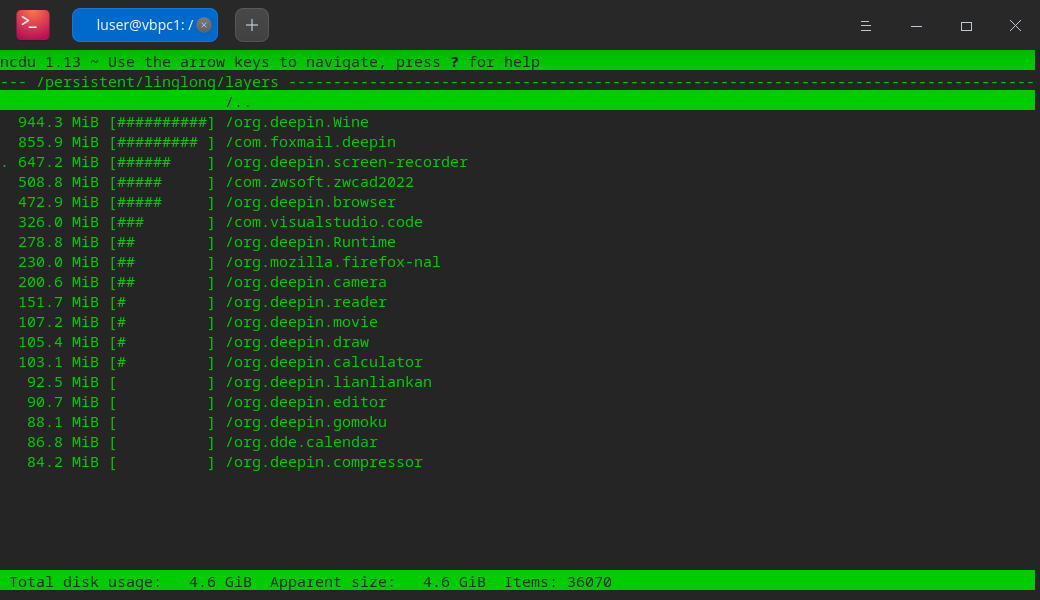Select the /org.deepin.editor entry
The image size is (1040, 600).
(306, 402)
